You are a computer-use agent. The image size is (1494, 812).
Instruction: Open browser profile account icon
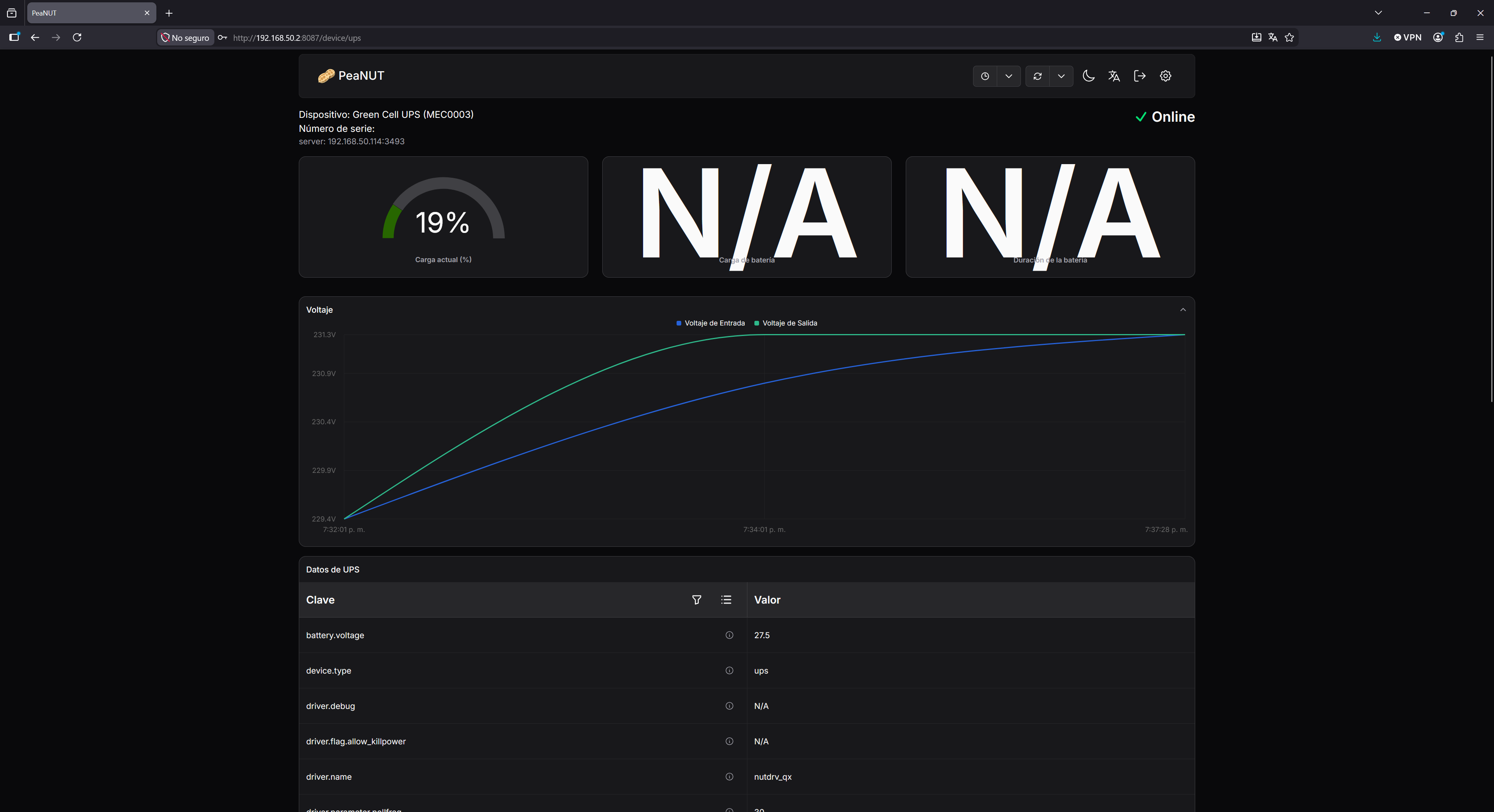click(x=1438, y=38)
